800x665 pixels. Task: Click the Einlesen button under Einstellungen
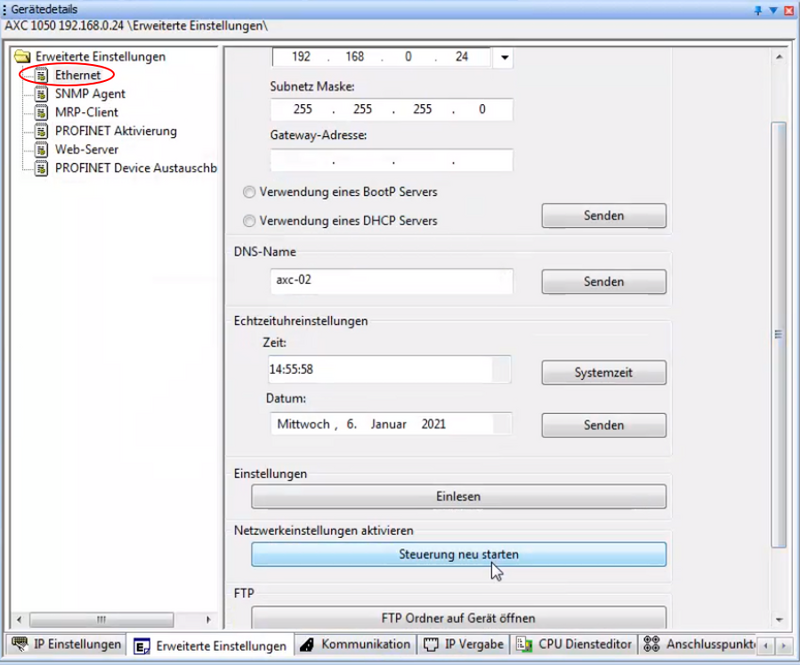click(458, 496)
